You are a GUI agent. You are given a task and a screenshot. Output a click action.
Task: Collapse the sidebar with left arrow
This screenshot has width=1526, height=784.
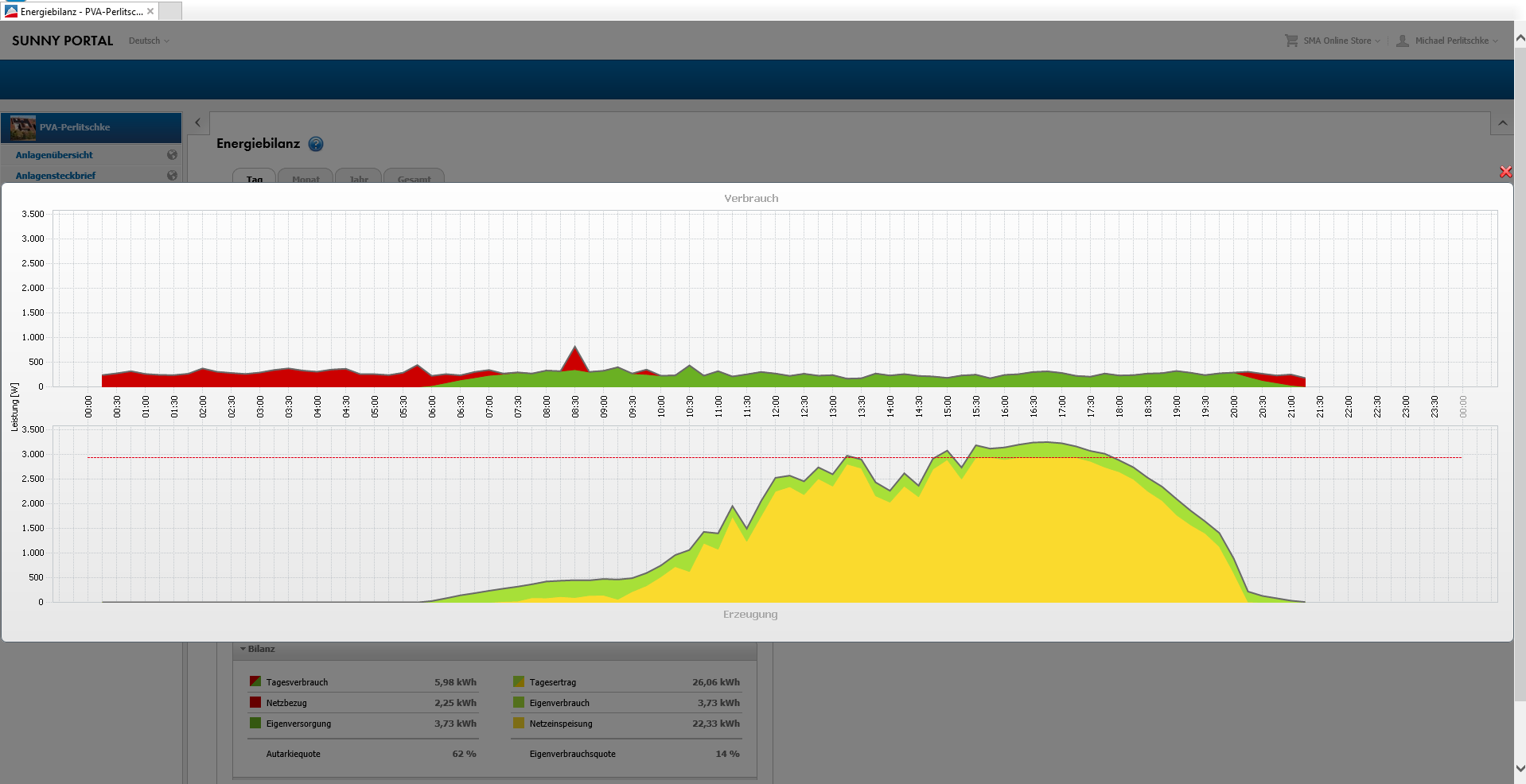click(x=198, y=123)
